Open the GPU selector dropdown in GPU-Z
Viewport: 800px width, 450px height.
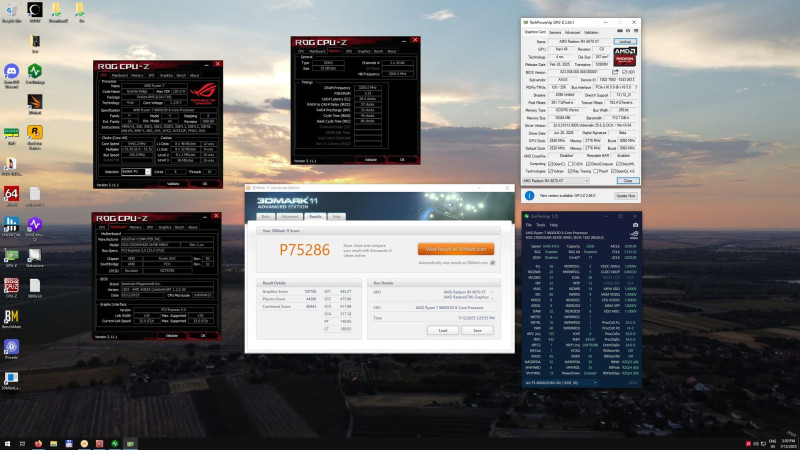point(556,181)
